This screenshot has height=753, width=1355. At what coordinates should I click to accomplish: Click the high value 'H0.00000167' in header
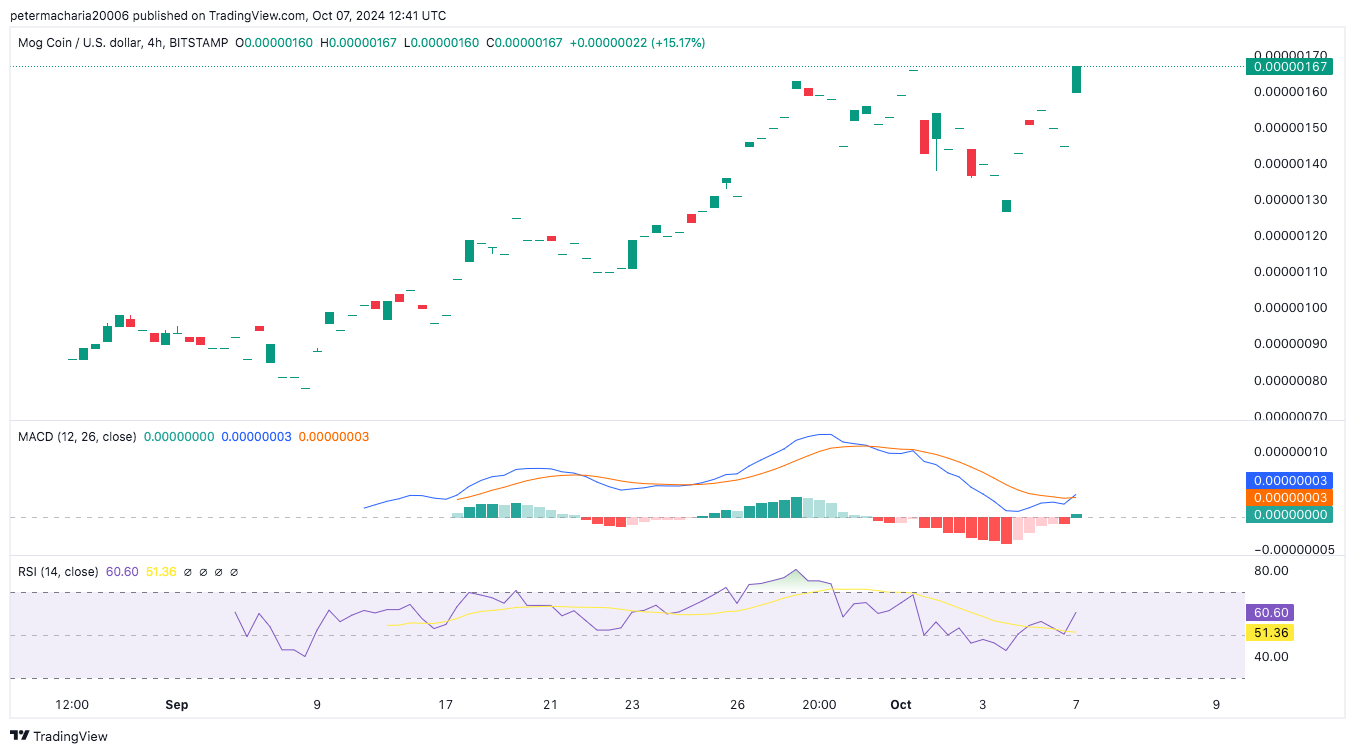(358, 43)
